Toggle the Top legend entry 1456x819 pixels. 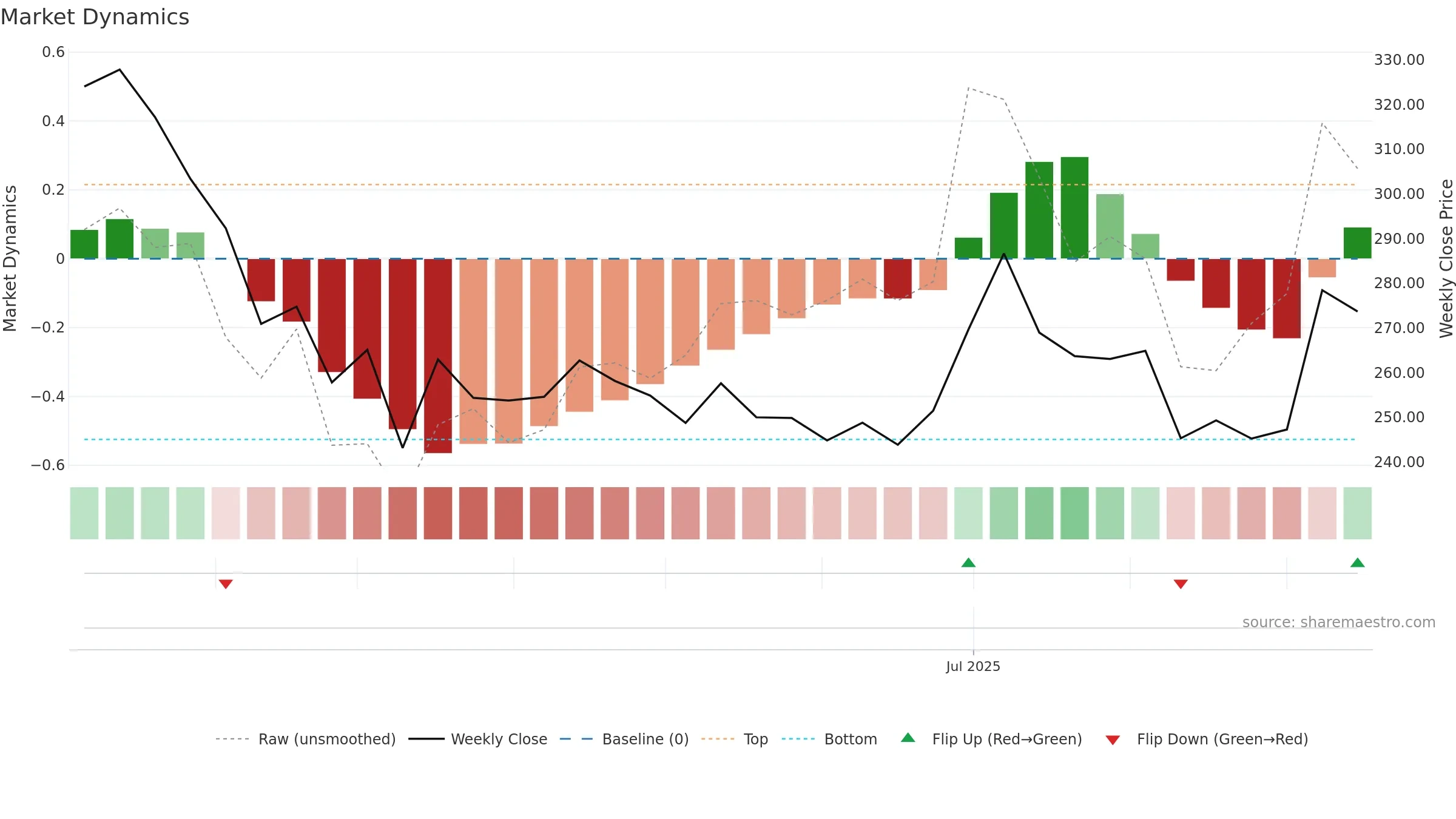735,739
